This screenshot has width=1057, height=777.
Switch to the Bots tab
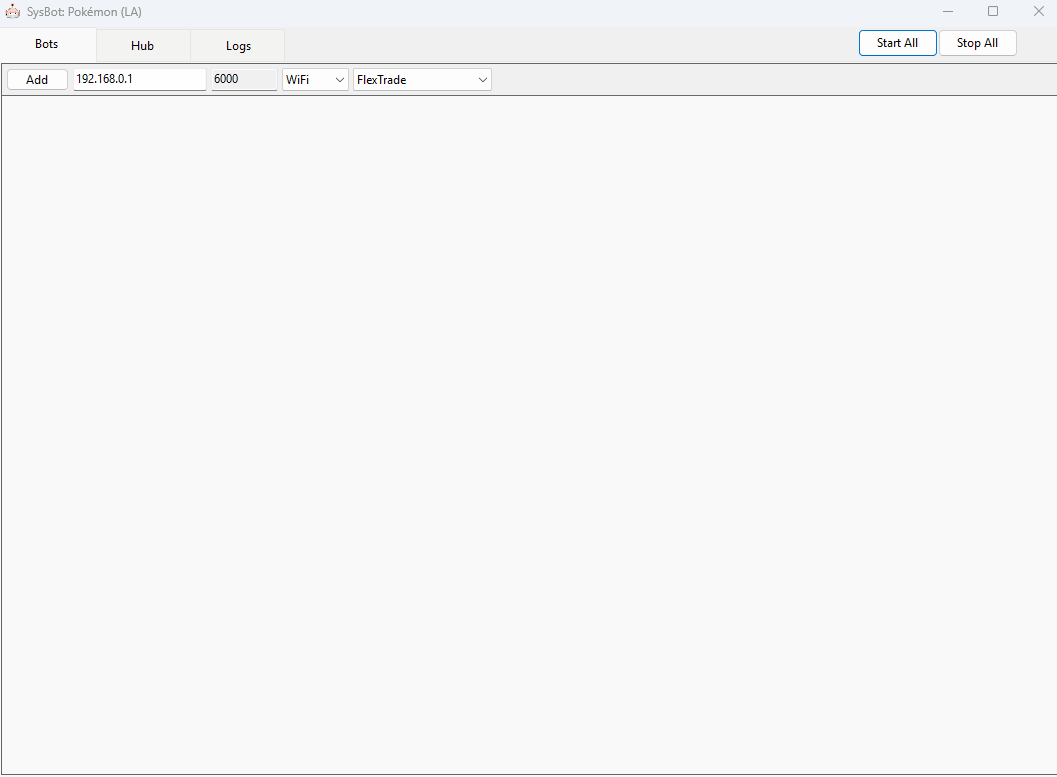coord(47,44)
